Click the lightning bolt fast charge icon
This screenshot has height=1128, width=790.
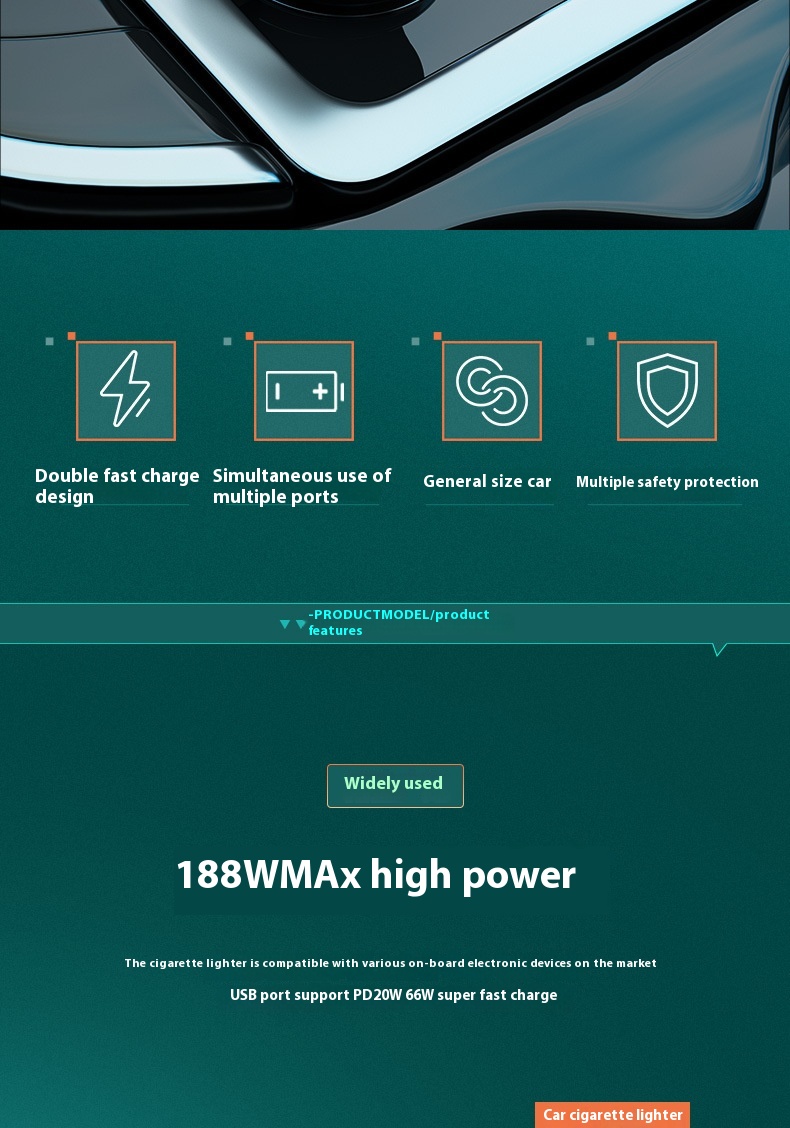click(x=126, y=391)
